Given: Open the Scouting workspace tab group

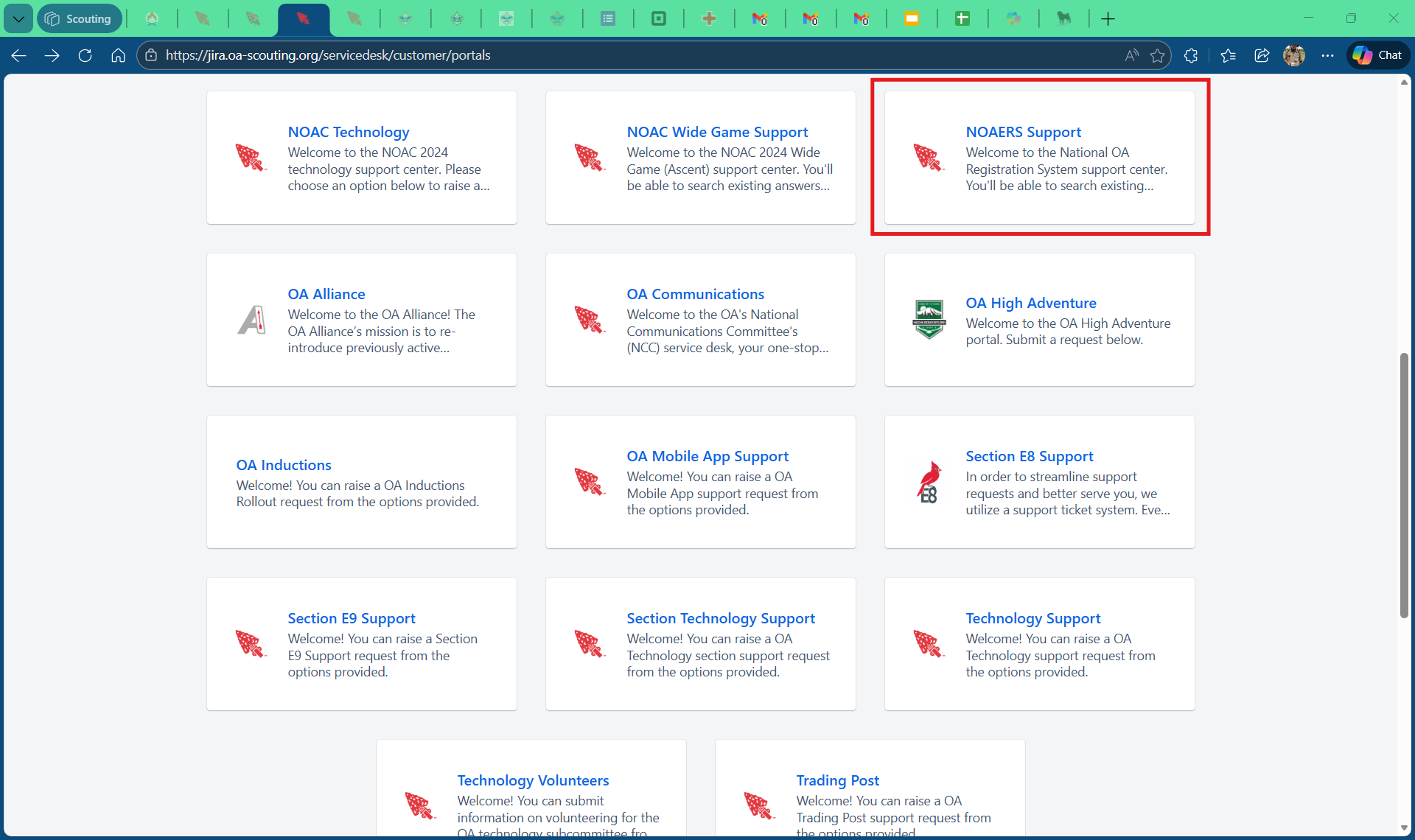Looking at the screenshot, I should [79, 19].
